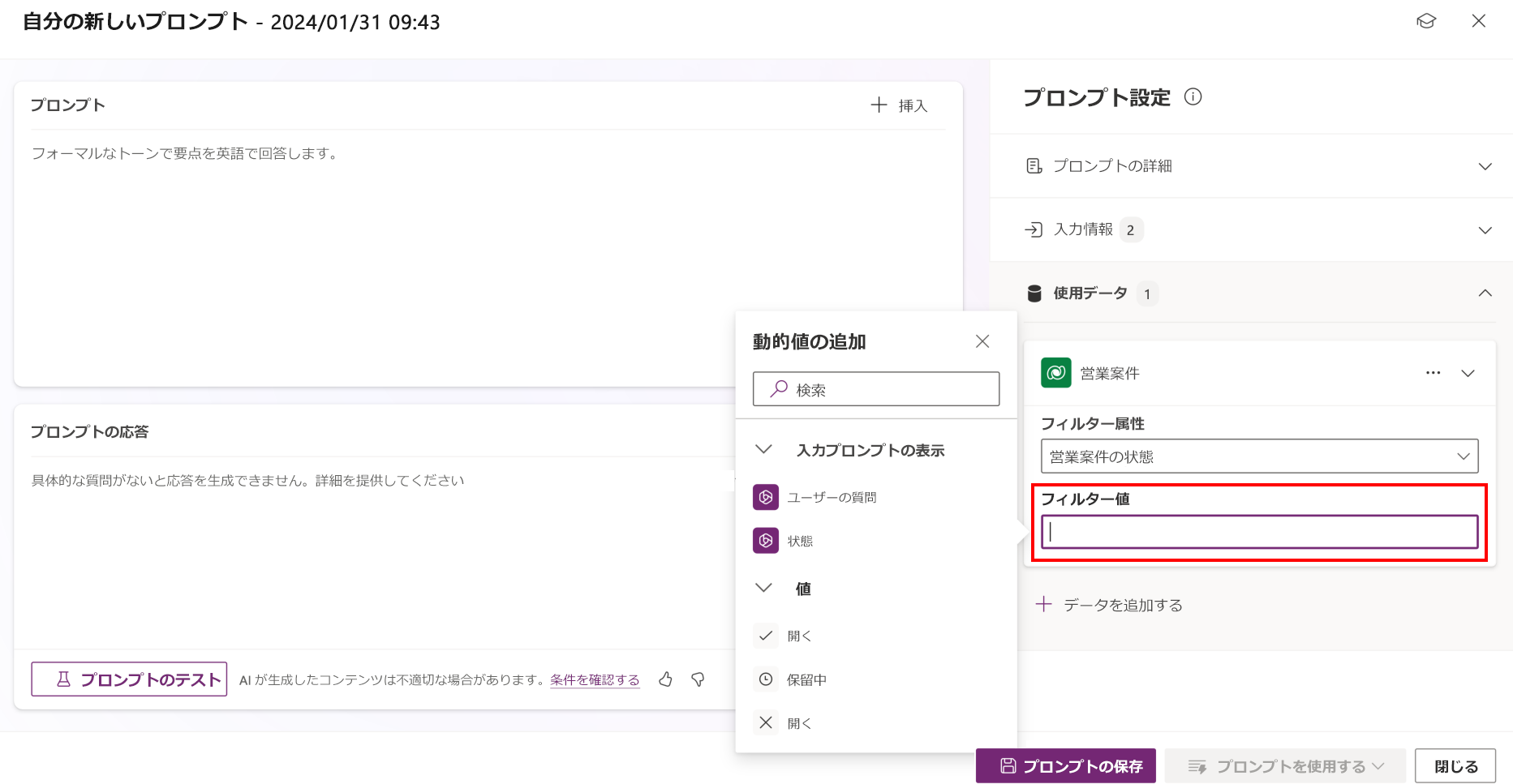Image resolution: width=1513 pixels, height=784 pixels.
Task: Close the prompt builder dialog
Action: tap(1479, 21)
